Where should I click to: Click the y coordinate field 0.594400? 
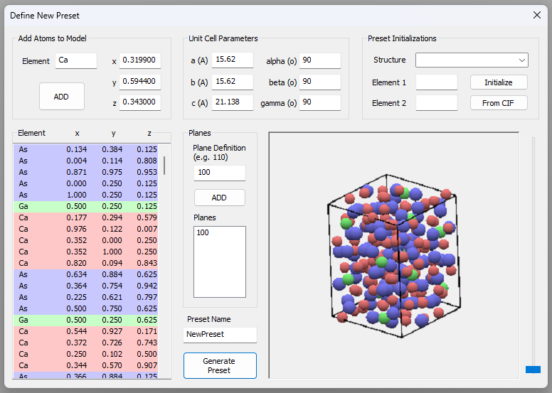tap(140, 81)
